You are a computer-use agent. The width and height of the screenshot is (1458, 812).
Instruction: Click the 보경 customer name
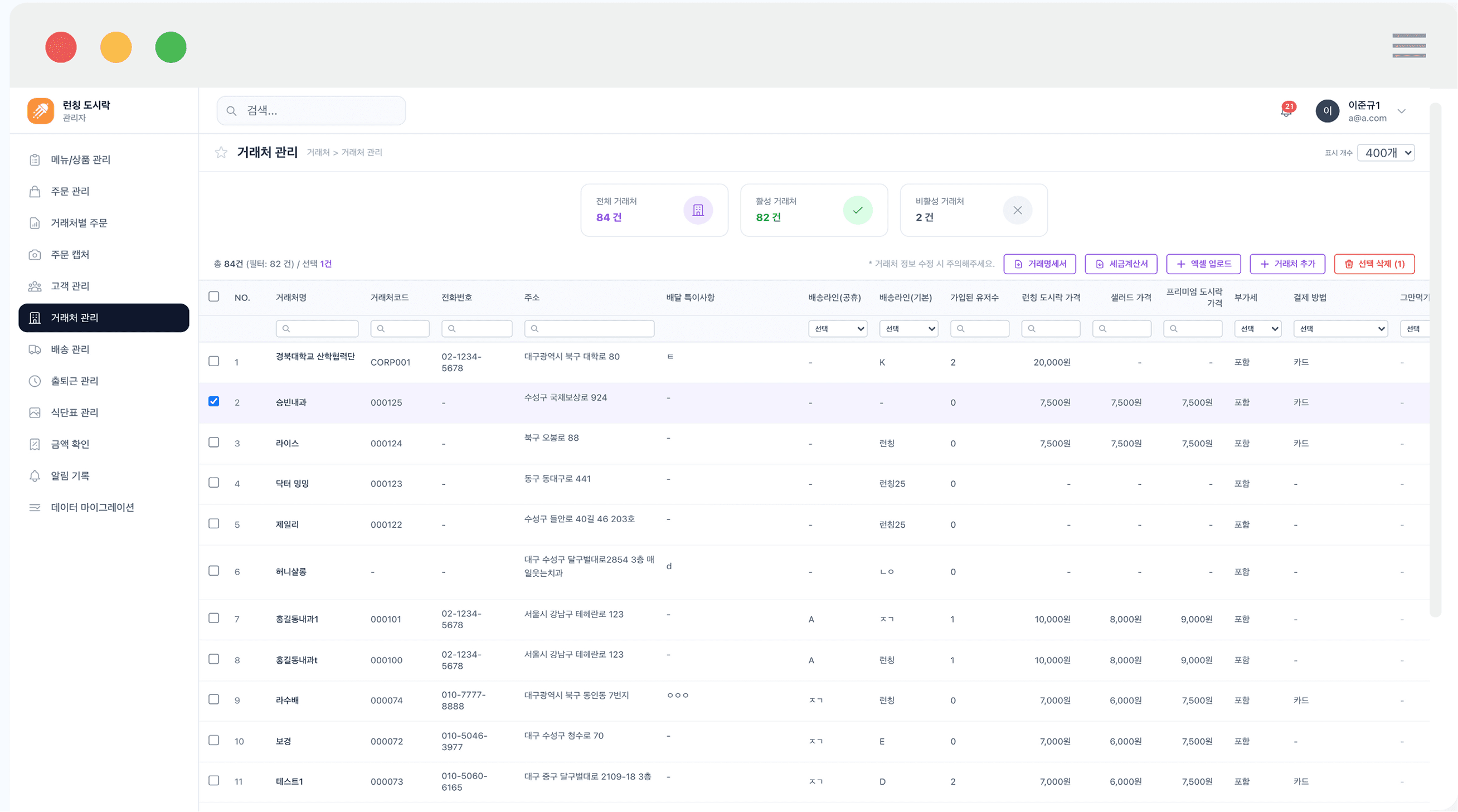click(x=283, y=741)
